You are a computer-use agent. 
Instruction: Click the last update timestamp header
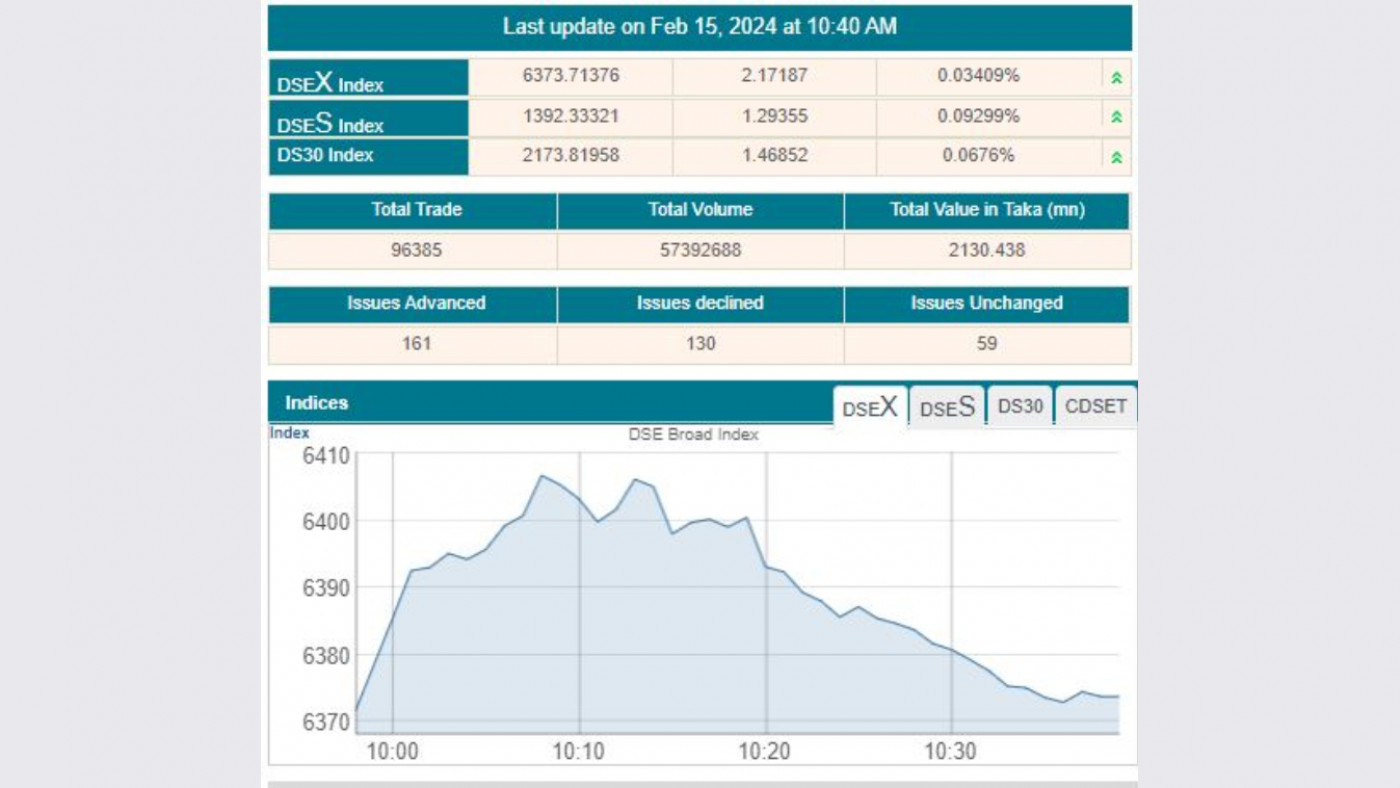click(x=700, y=27)
